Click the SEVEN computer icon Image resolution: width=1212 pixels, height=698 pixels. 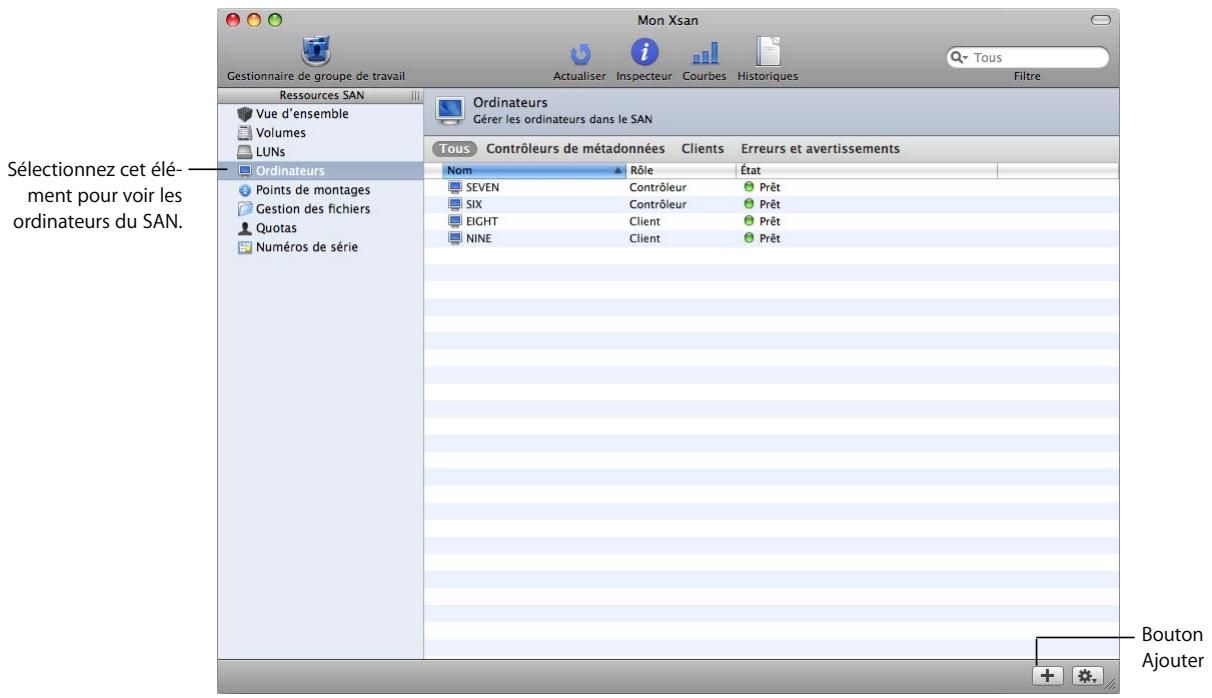[x=456, y=187]
